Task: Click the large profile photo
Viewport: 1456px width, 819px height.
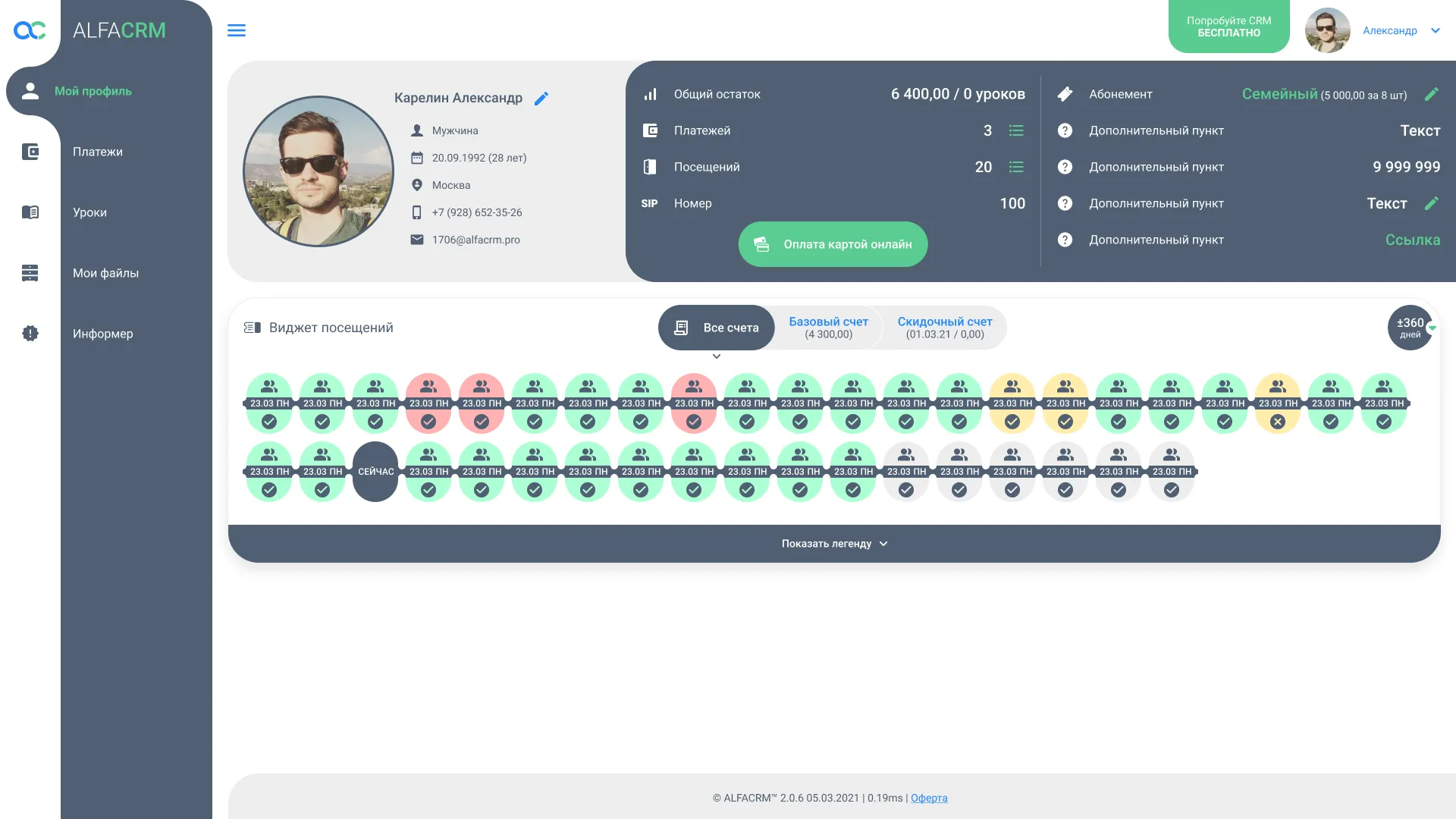Action: pos(318,171)
